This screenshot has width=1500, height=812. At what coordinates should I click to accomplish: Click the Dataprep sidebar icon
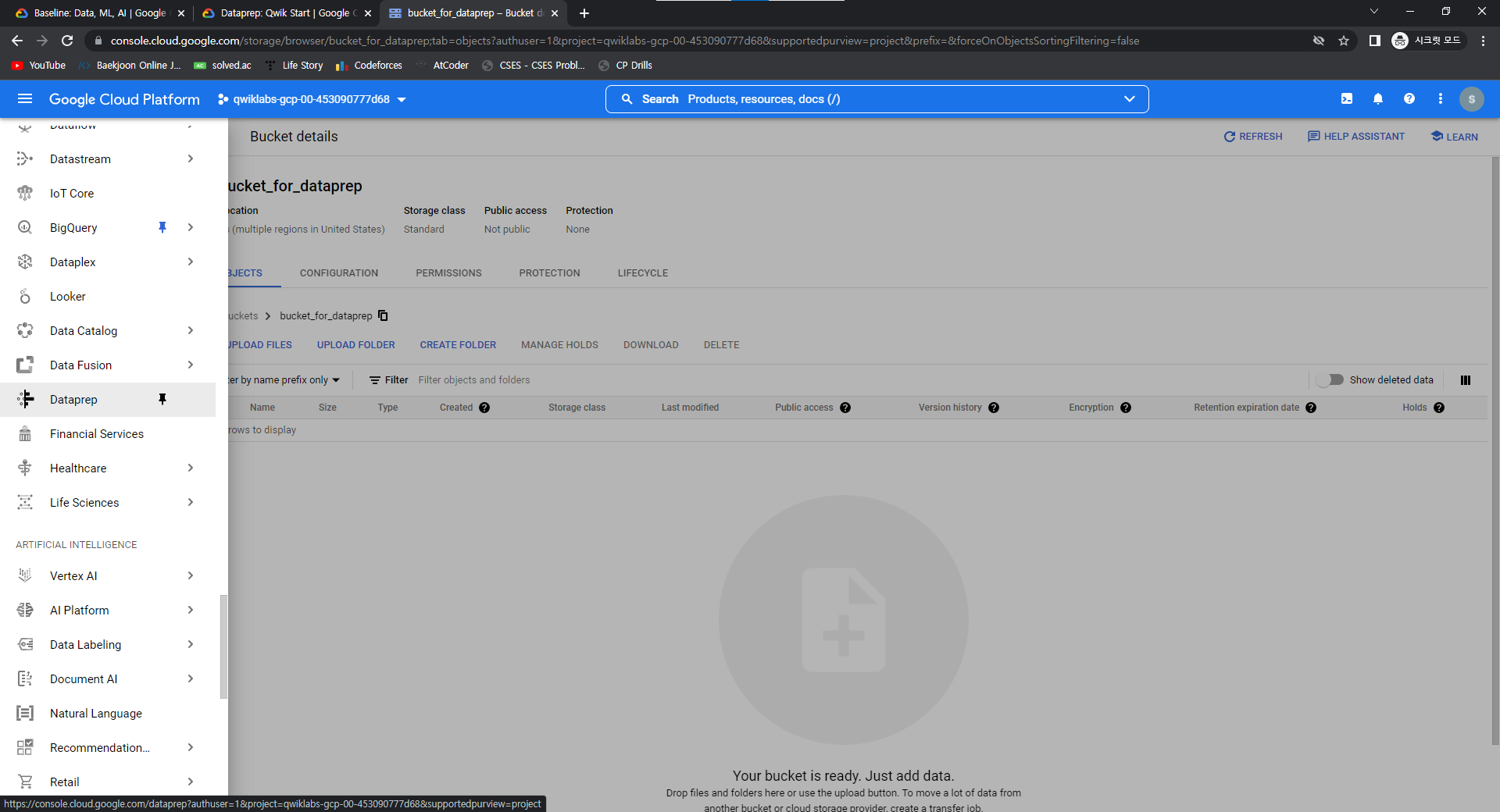(x=25, y=400)
